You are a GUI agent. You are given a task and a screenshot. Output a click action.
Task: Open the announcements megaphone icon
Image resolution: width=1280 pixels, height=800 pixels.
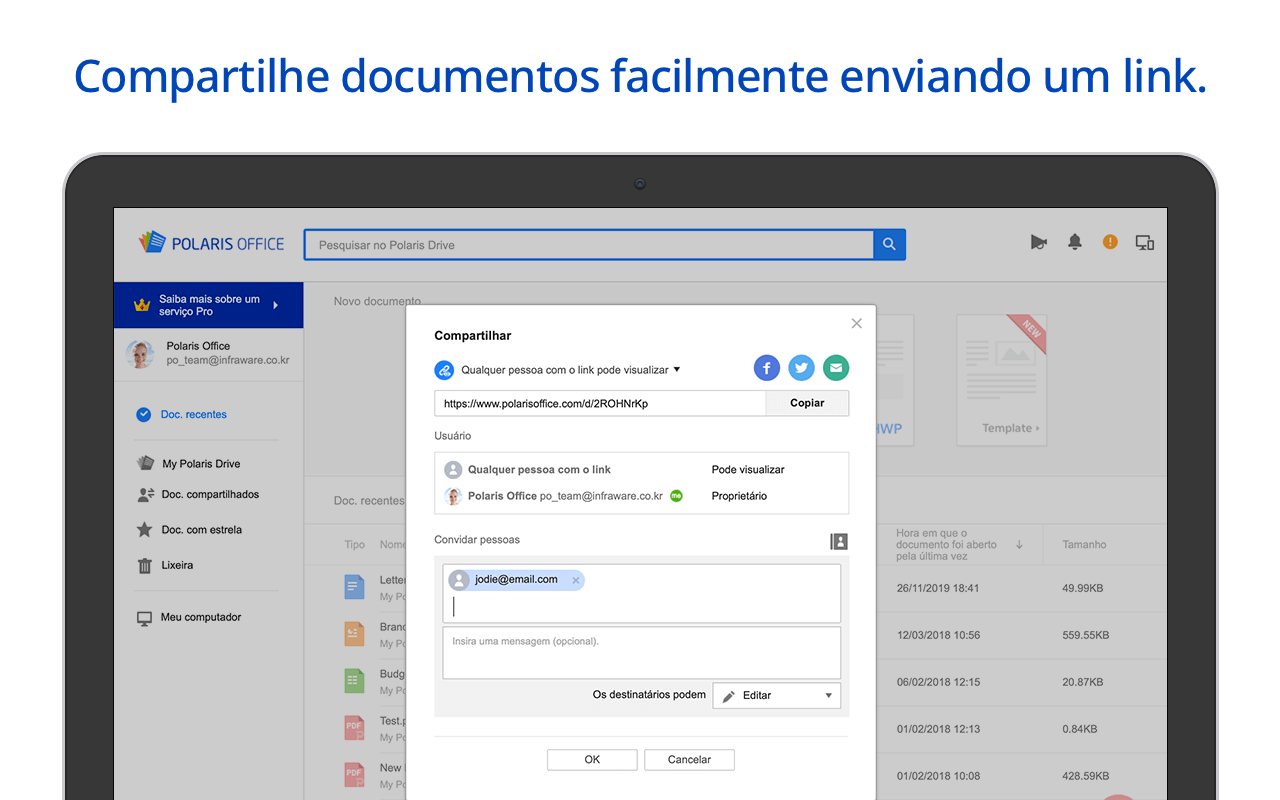1039,242
